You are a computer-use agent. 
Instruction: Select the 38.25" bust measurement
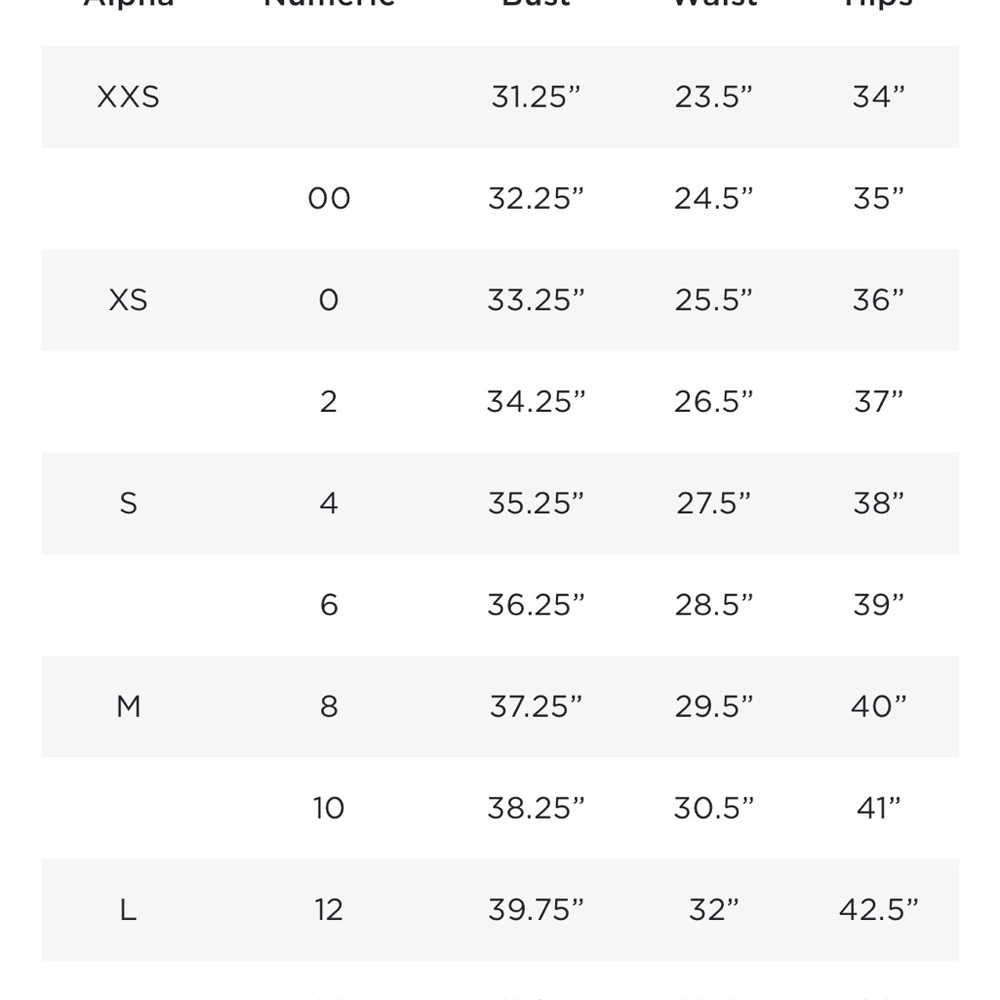click(x=536, y=808)
